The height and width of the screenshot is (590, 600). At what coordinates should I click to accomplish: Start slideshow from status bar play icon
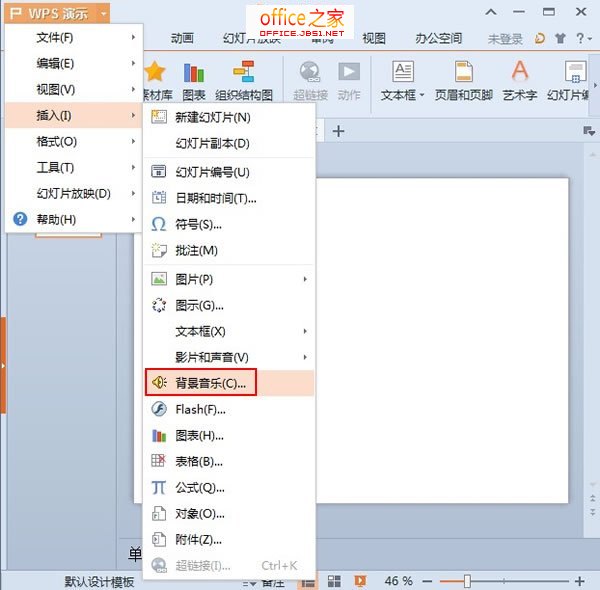(360, 581)
